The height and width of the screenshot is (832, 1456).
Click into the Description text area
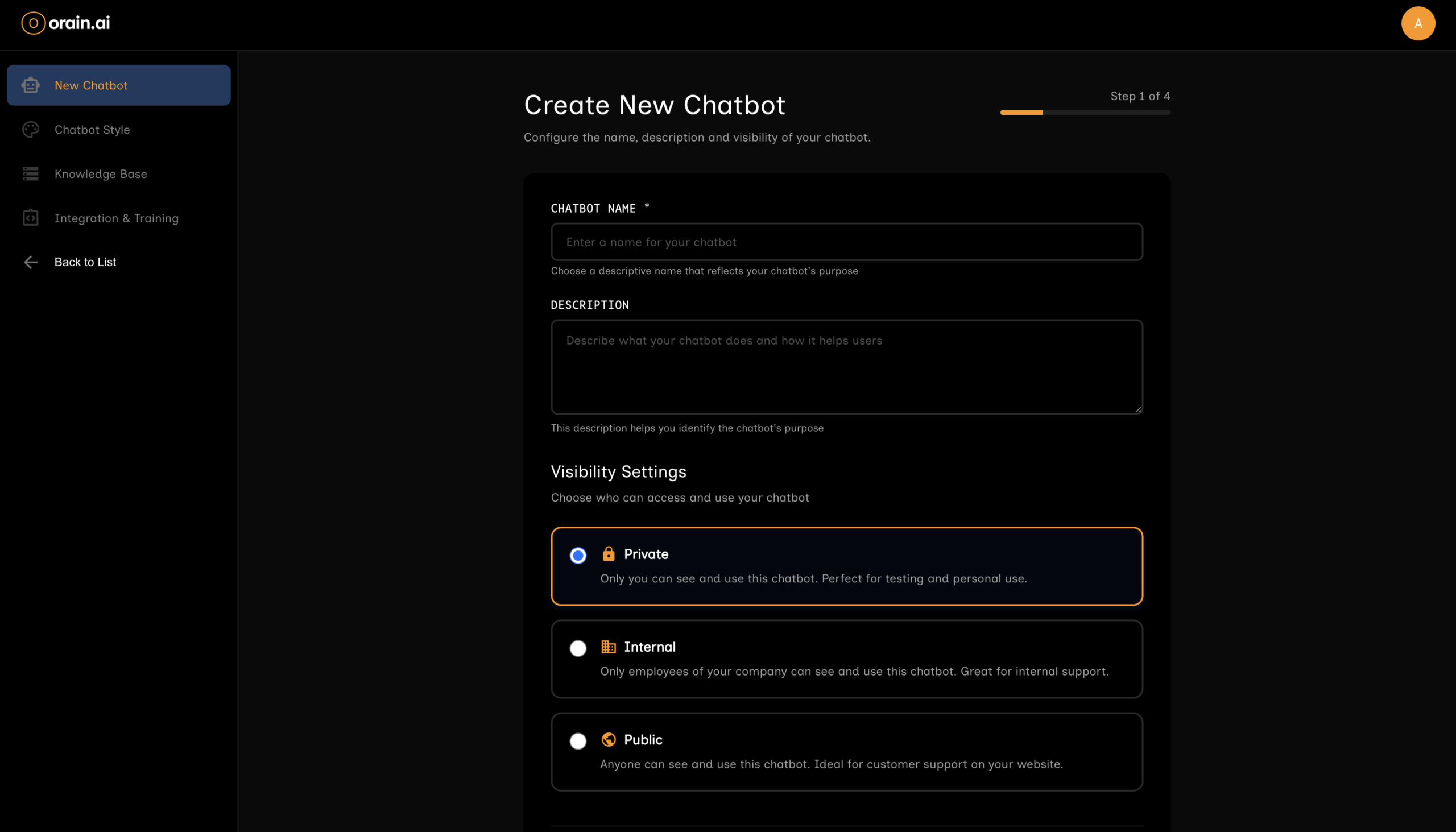(x=846, y=367)
